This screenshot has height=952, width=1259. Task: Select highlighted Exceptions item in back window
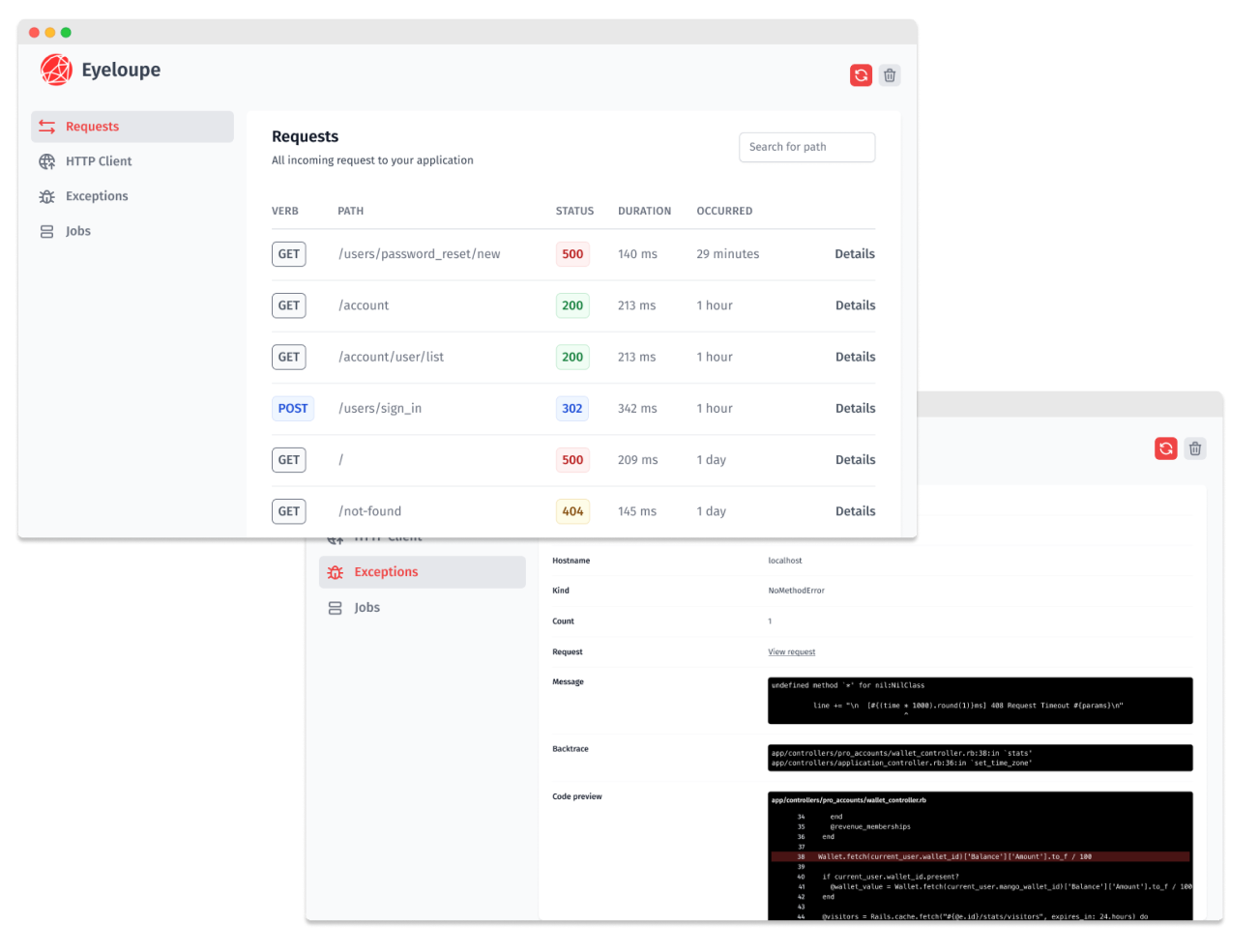[423, 572]
